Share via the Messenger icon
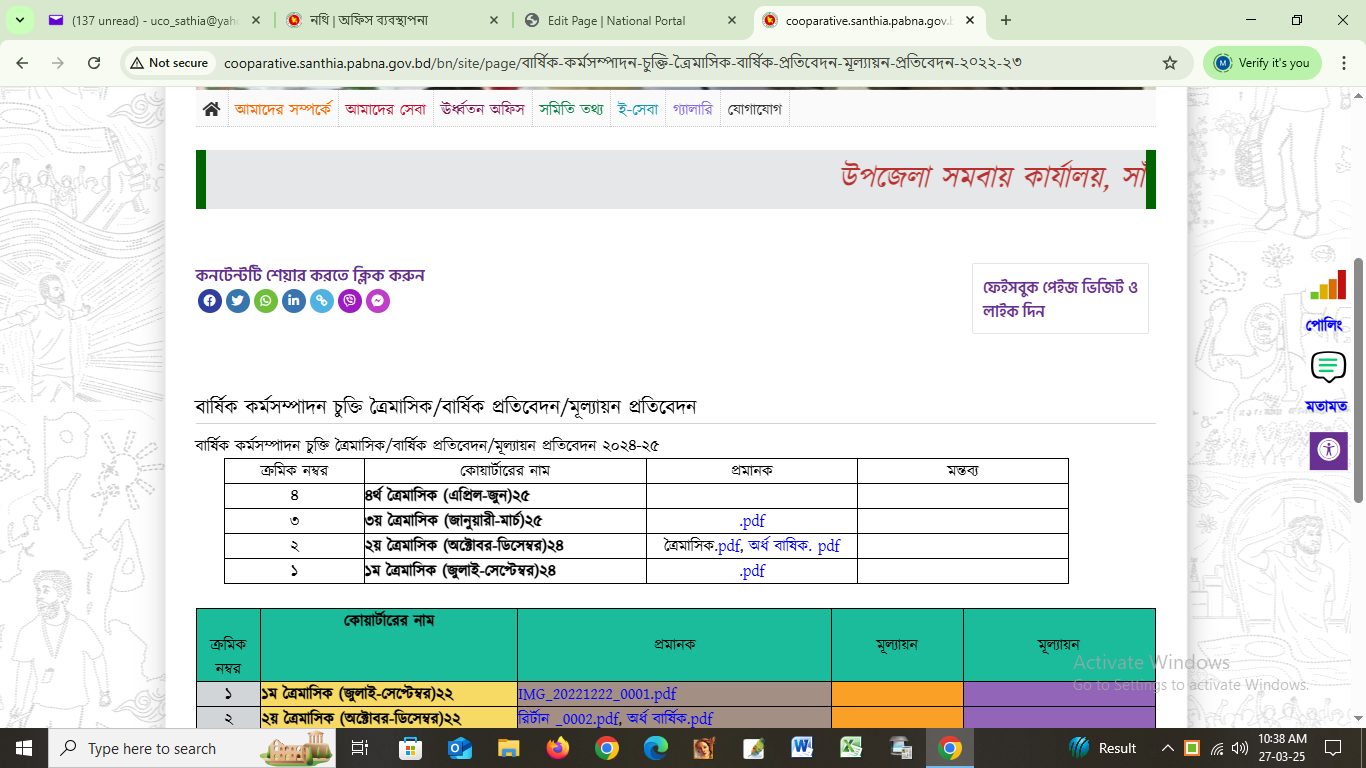Screen dimensions: 1366x768 pyautogui.click(x=378, y=301)
